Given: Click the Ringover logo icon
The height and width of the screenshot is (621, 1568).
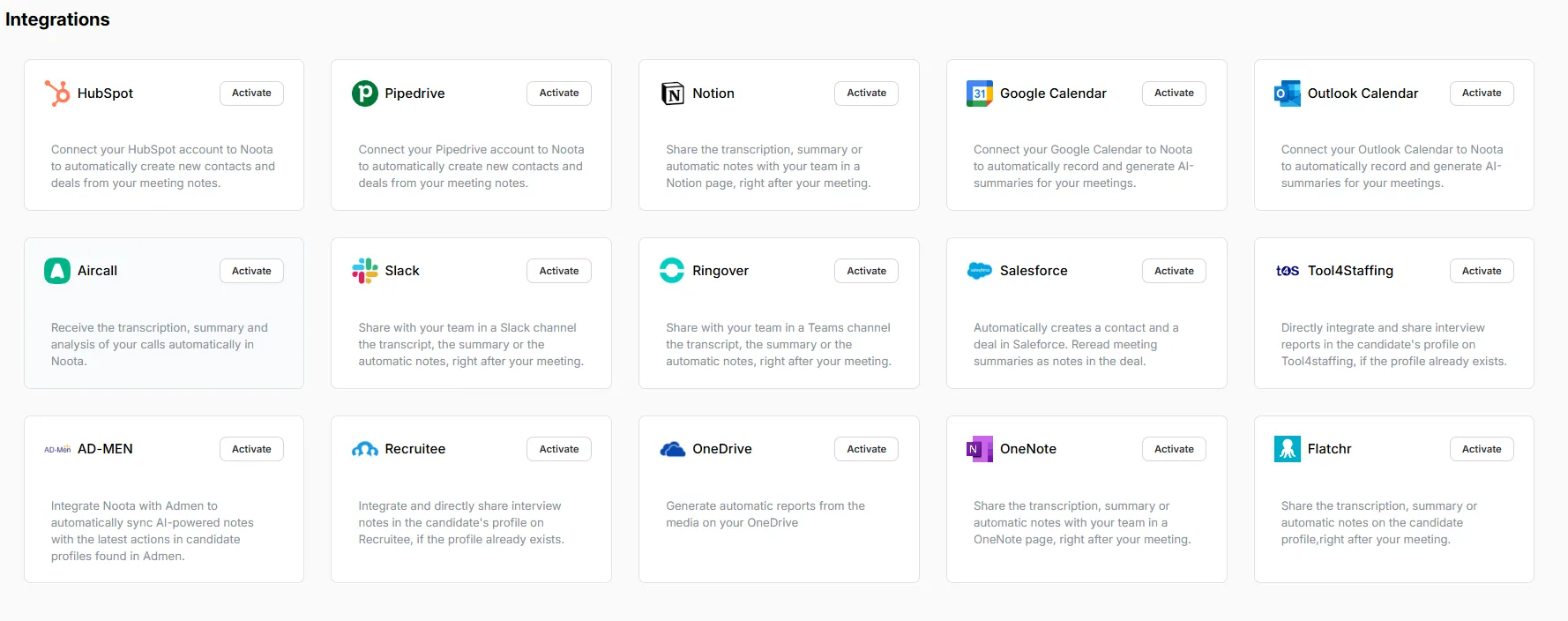Looking at the screenshot, I should pos(672,271).
